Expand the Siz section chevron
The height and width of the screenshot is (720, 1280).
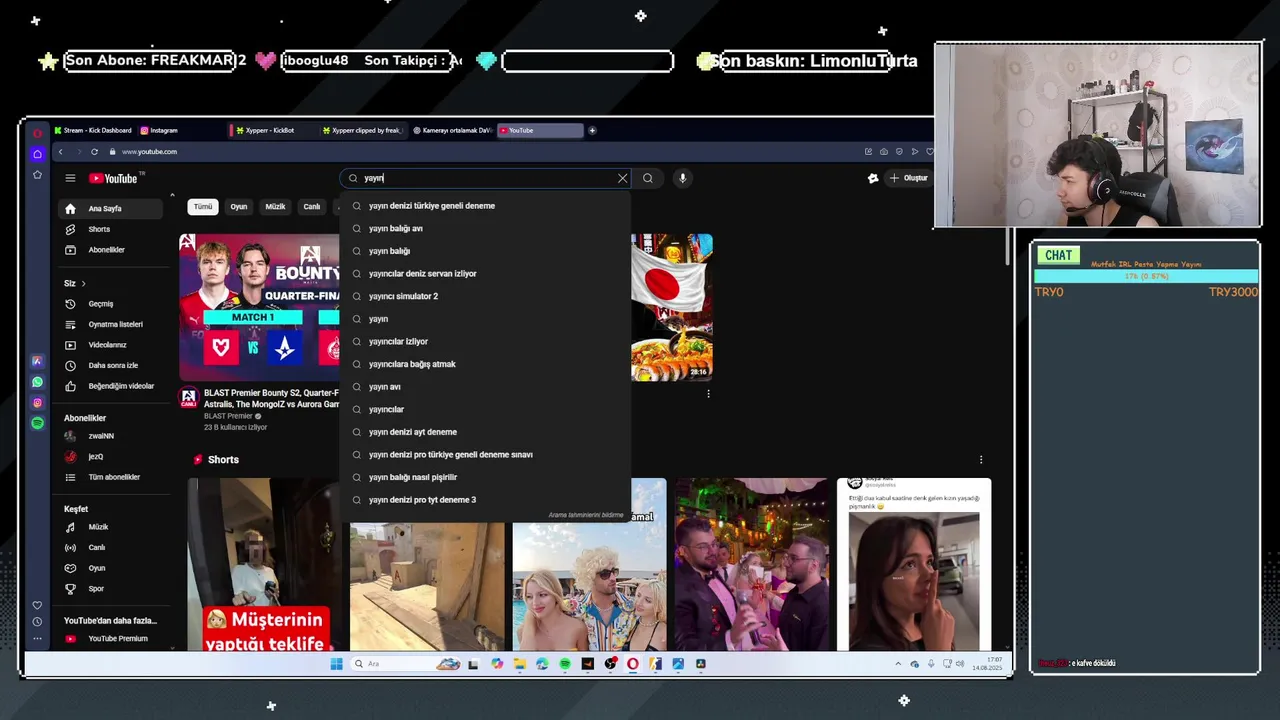[83, 283]
